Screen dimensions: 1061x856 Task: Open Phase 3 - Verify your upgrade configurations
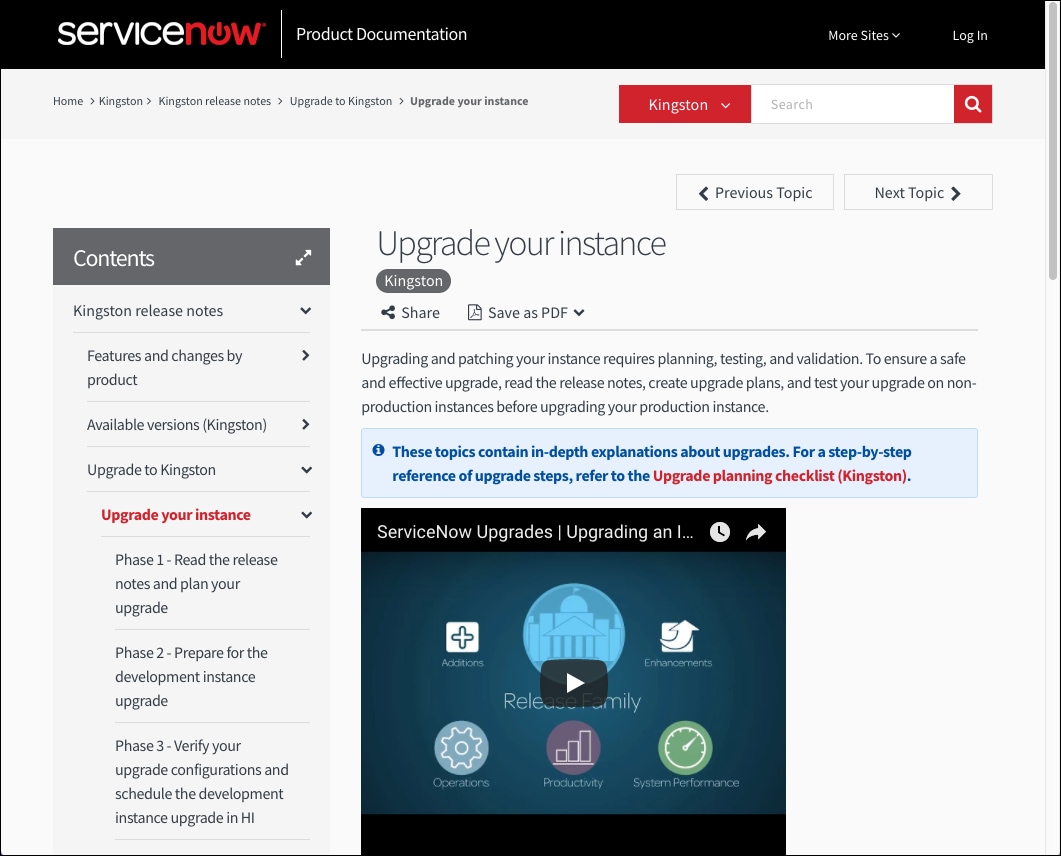(x=202, y=782)
